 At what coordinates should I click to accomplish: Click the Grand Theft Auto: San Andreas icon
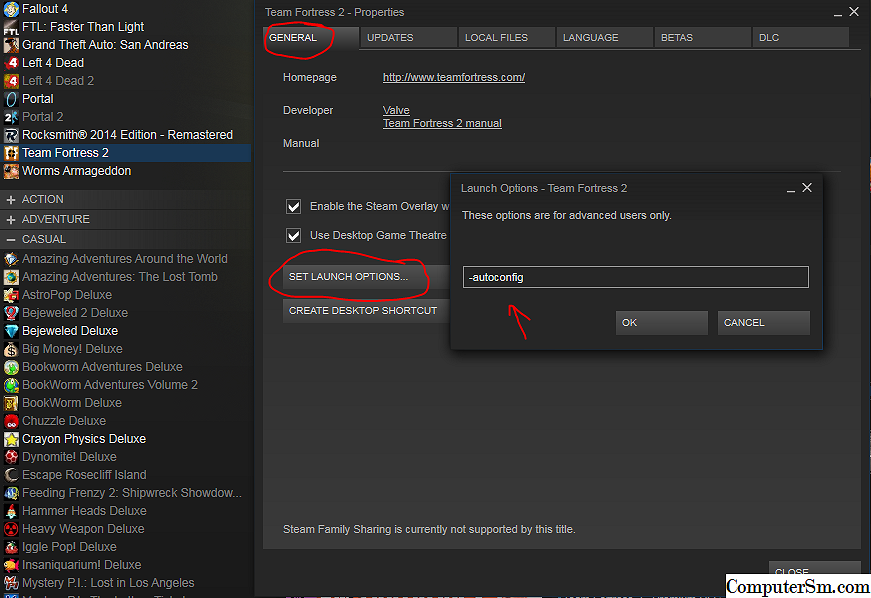[11, 45]
